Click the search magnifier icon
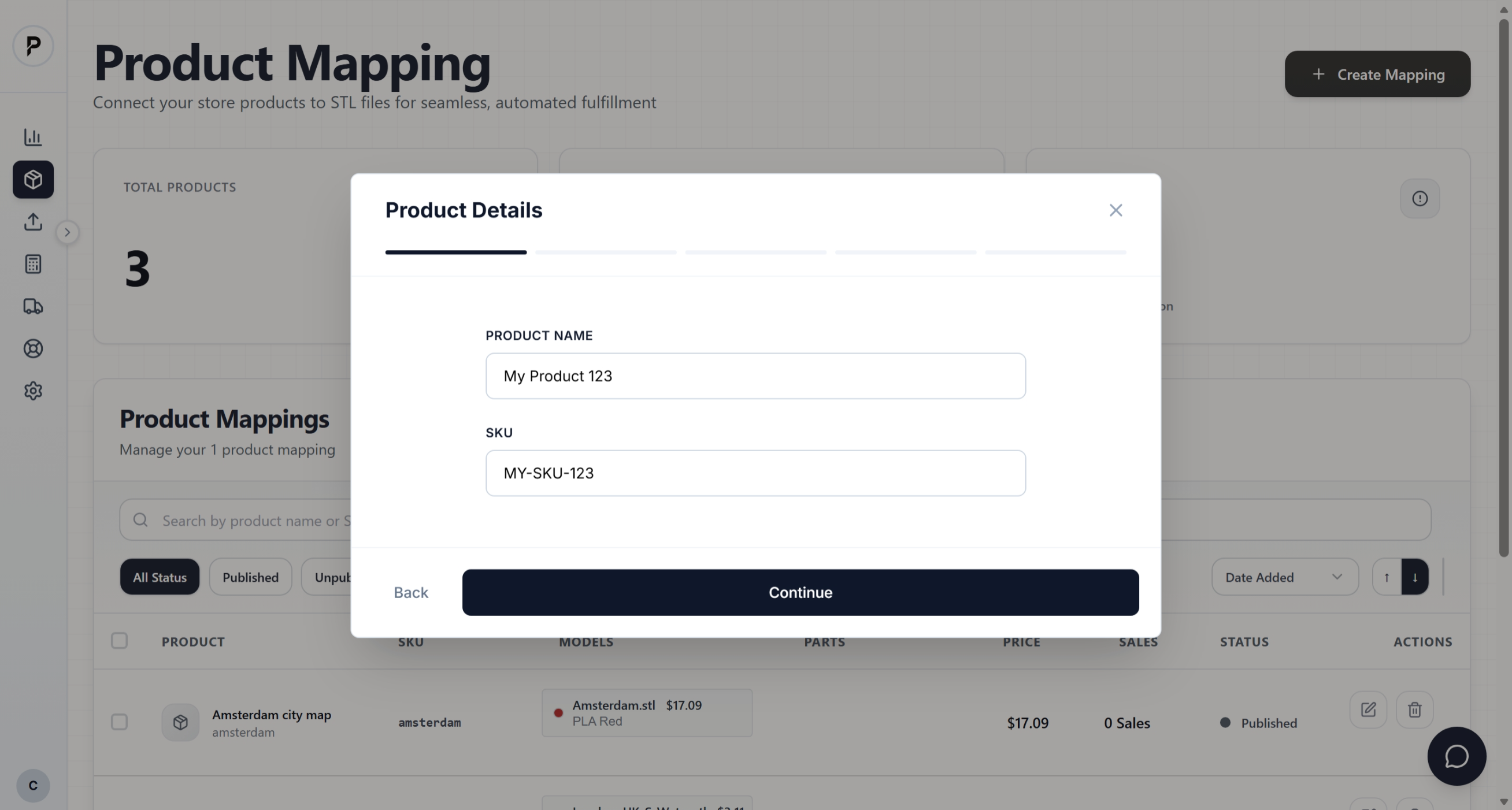1512x810 pixels. pyautogui.click(x=140, y=519)
